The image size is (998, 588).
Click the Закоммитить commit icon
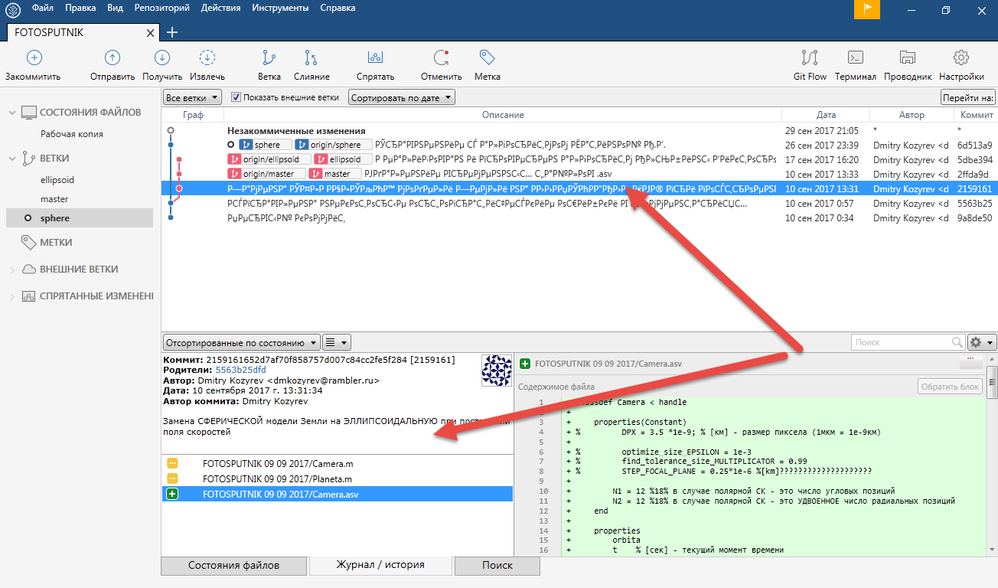[34, 58]
